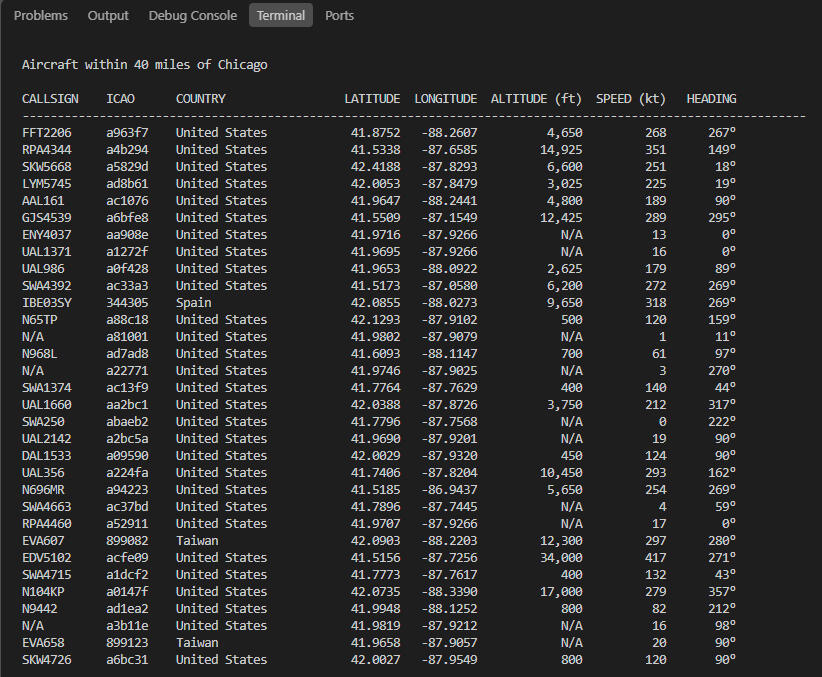Select ICAO code a81001

[127, 337]
